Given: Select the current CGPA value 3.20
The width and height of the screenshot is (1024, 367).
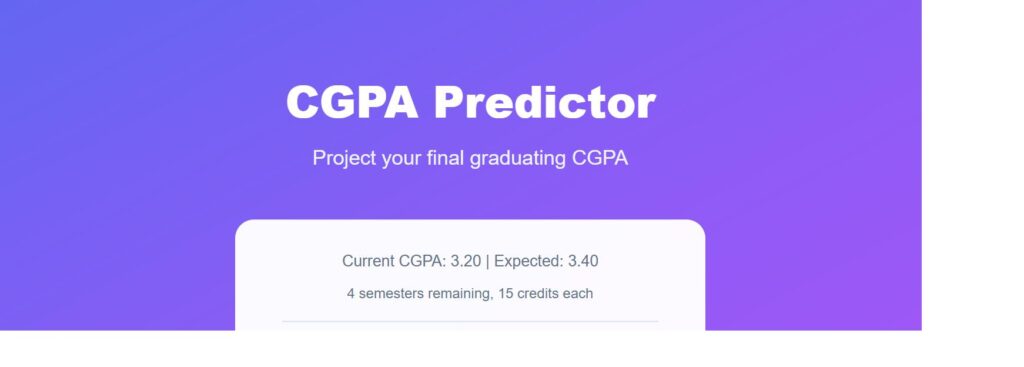Looking at the screenshot, I should coord(466,261).
